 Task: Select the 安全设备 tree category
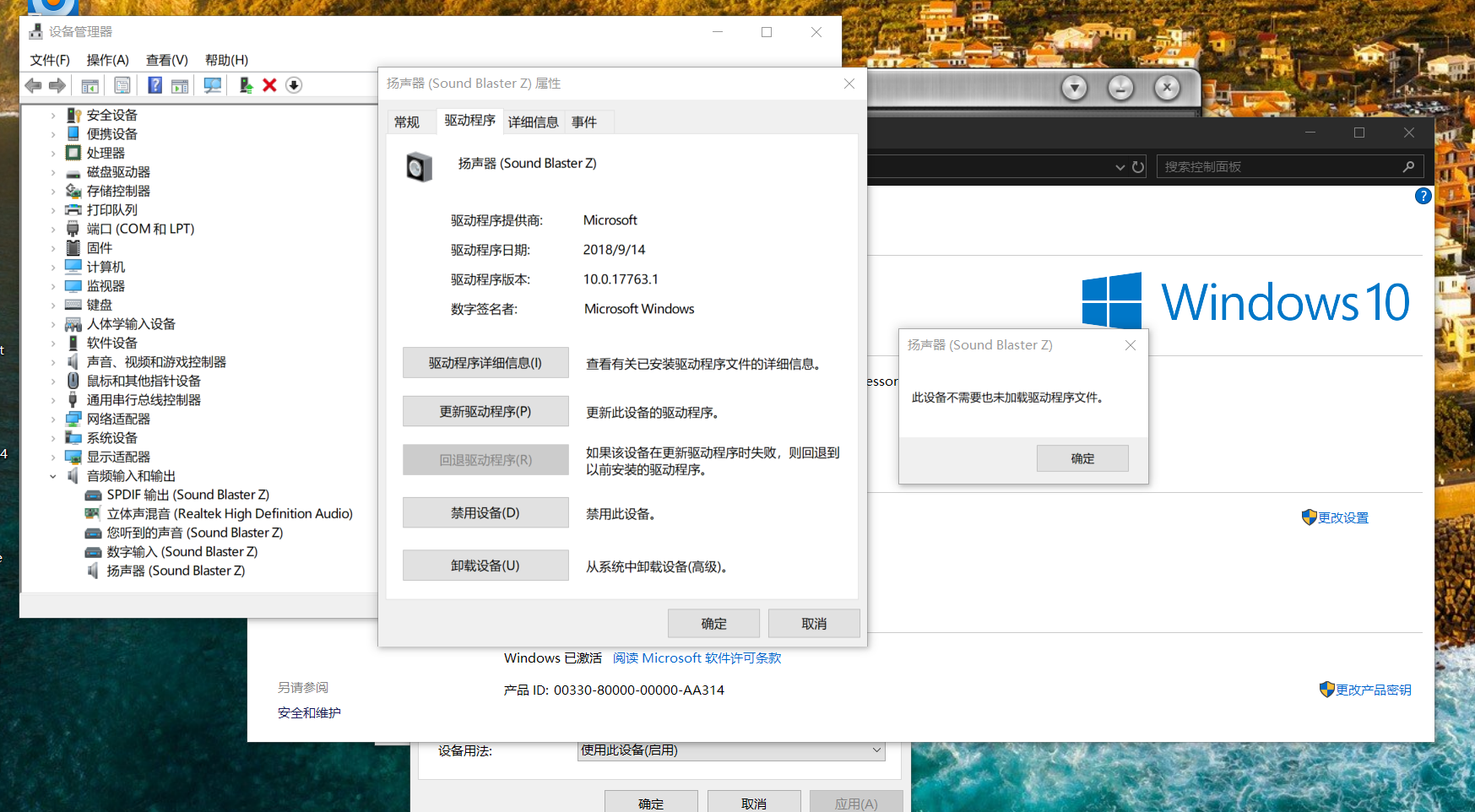tap(111, 115)
